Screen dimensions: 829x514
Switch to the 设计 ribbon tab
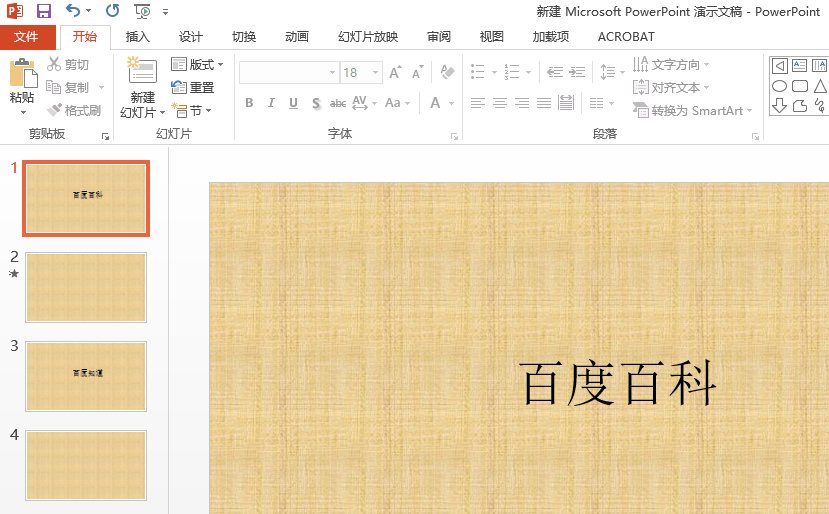click(190, 36)
